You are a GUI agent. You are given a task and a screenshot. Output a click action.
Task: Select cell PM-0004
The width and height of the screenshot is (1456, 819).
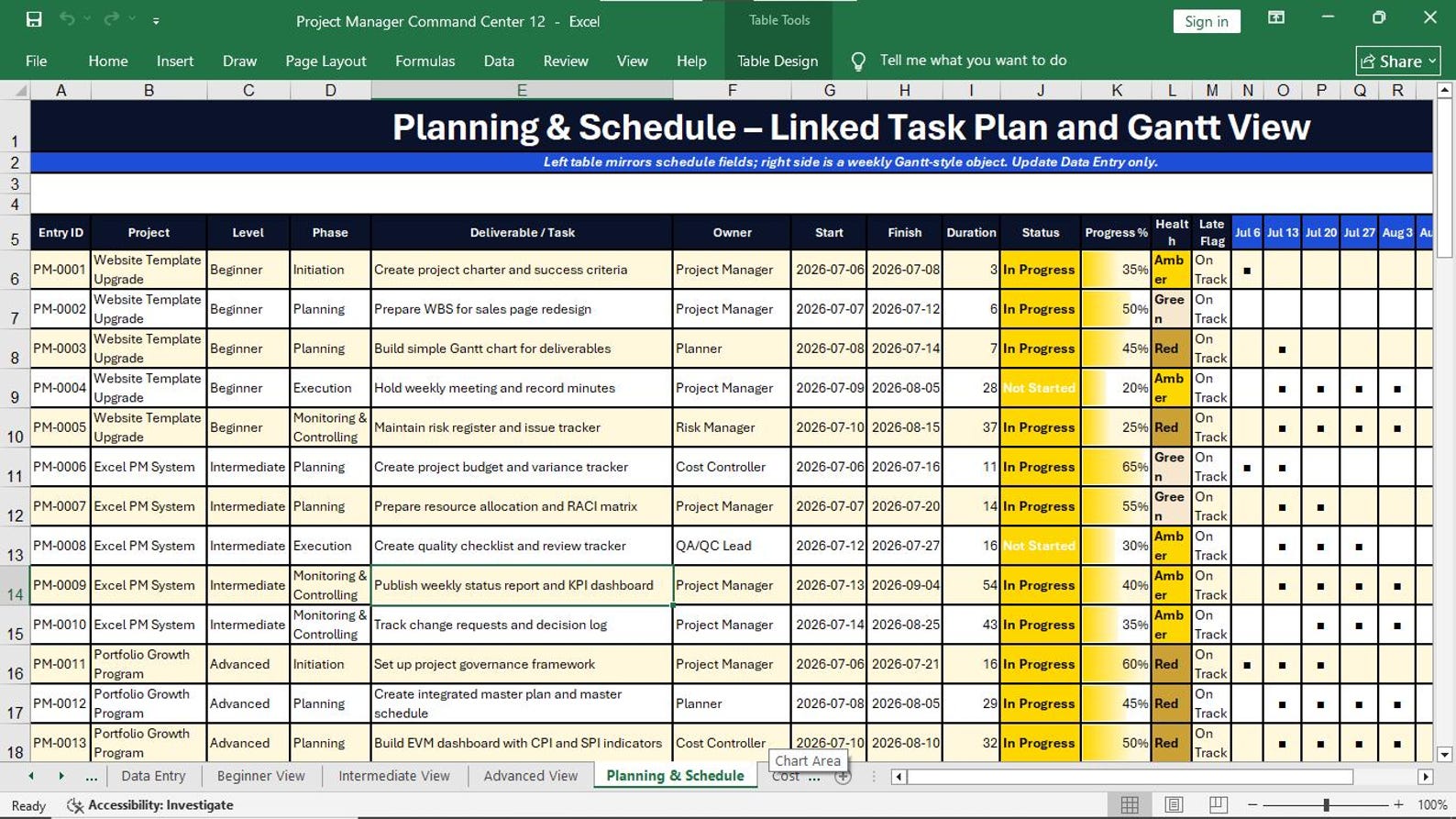click(x=61, y=388)
